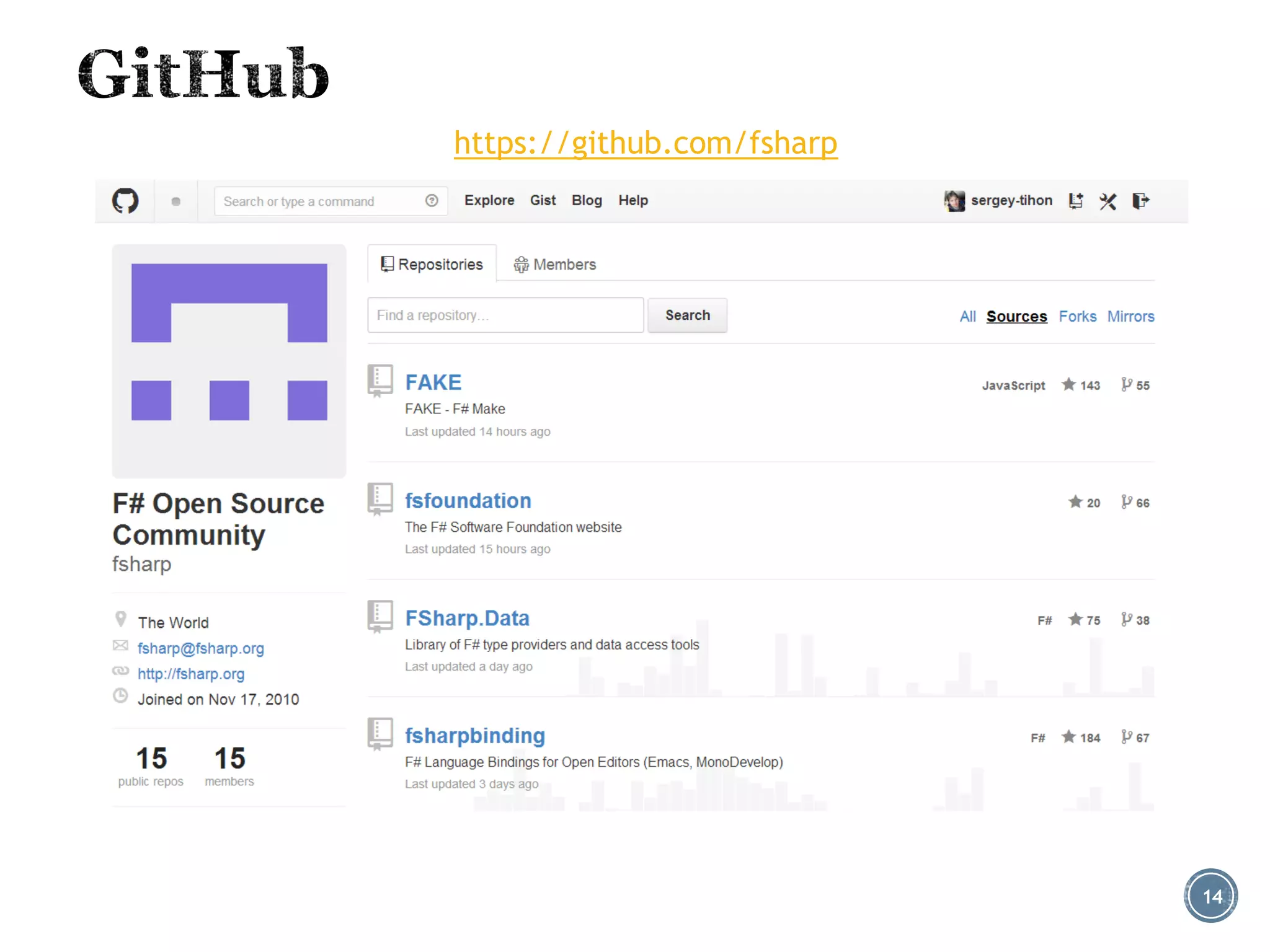Click the FAKE repository book icon
This screenshot has height=952, width=1270.
[x=380, y=380]
